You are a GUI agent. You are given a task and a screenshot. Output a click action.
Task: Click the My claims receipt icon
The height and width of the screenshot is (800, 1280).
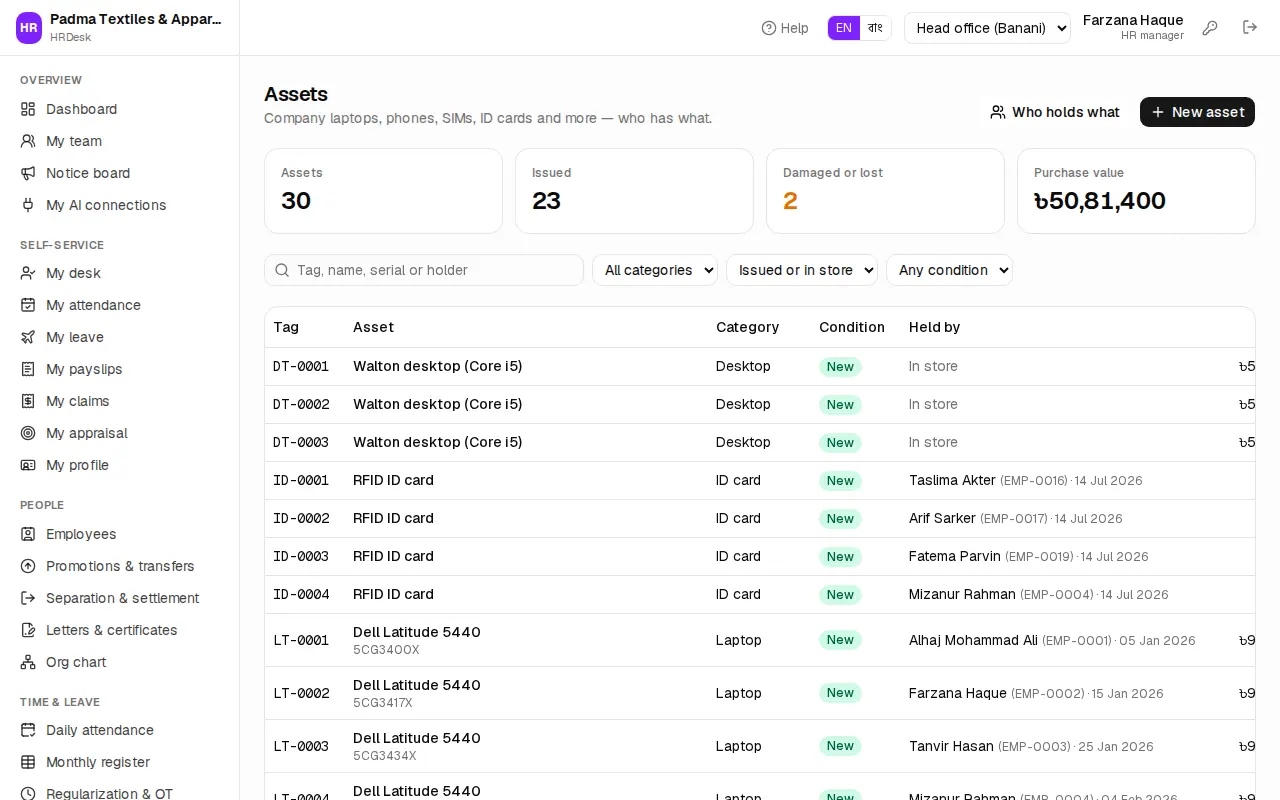pyautogui.click(x=28, y=401)
